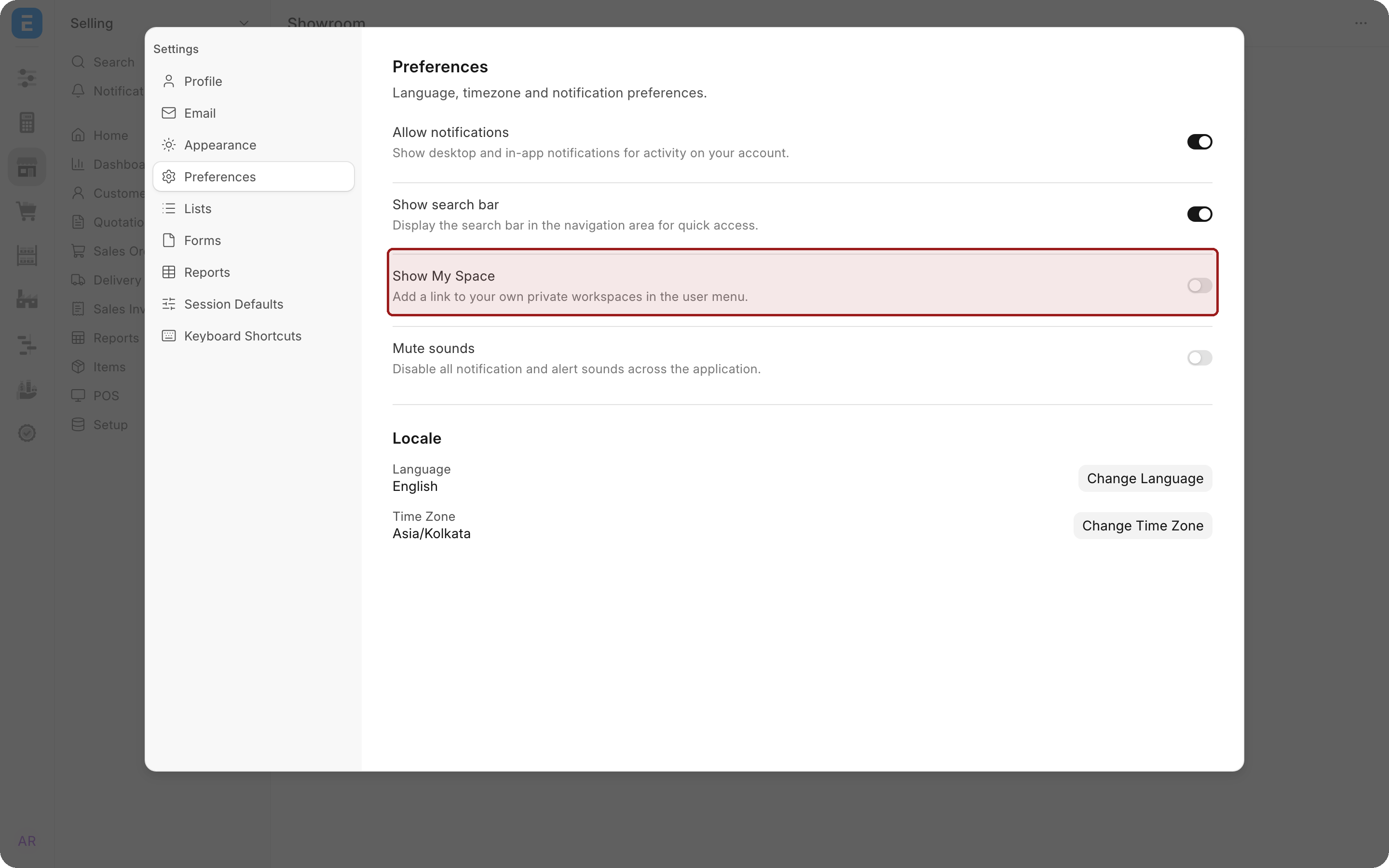Open Setup in the background sidebar
The height and width of the screenshot is (868, 1389).
coord(100,425)
